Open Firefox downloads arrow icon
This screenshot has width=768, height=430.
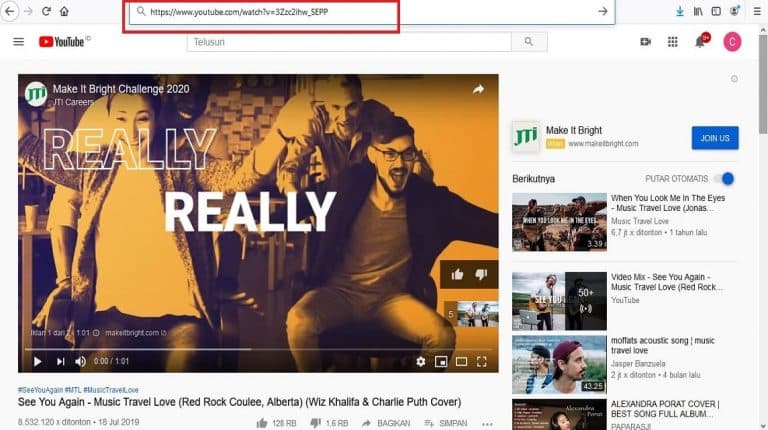[680, 11]
